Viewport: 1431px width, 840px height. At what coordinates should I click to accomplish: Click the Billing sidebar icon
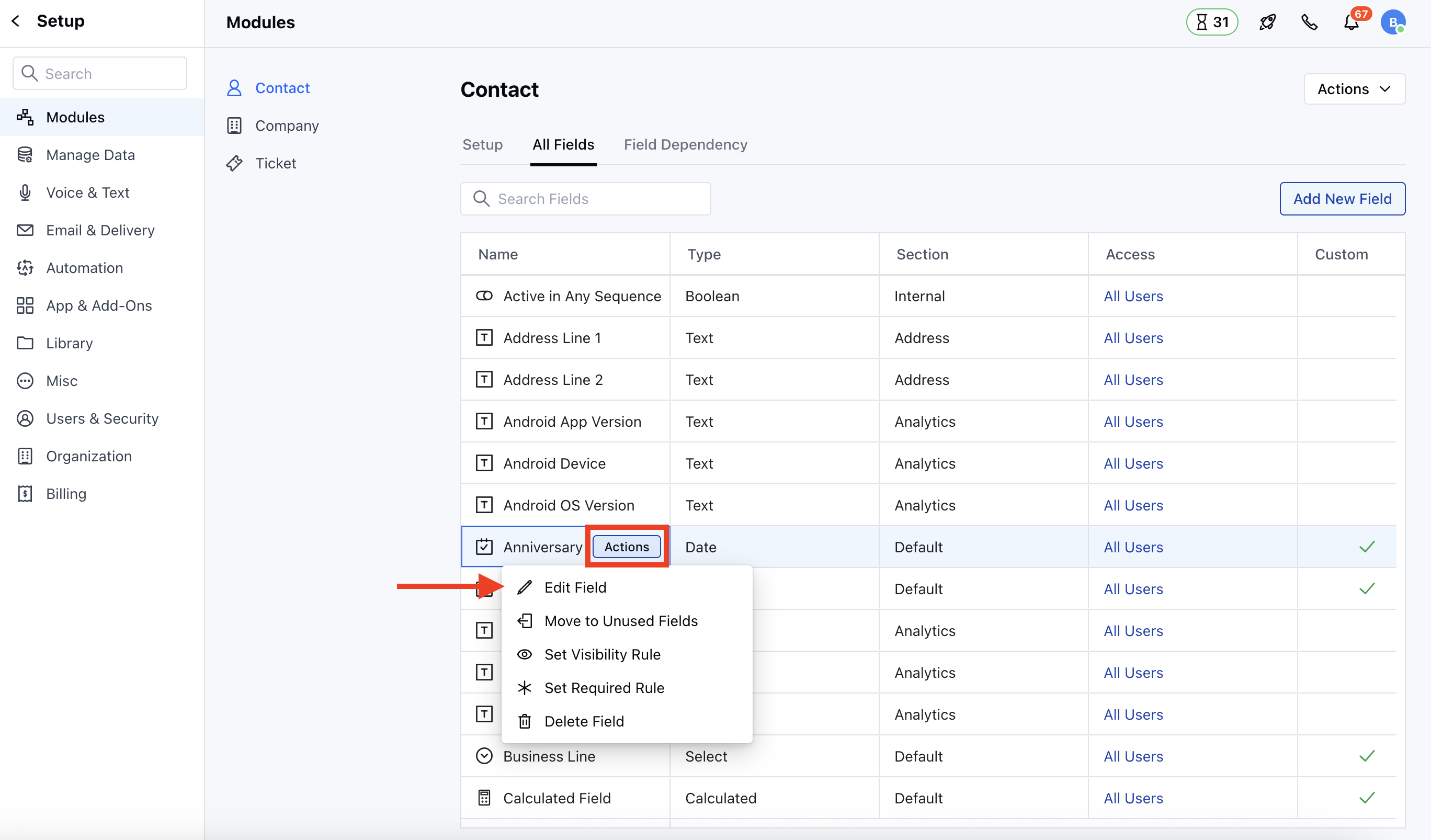coord(25,494)
